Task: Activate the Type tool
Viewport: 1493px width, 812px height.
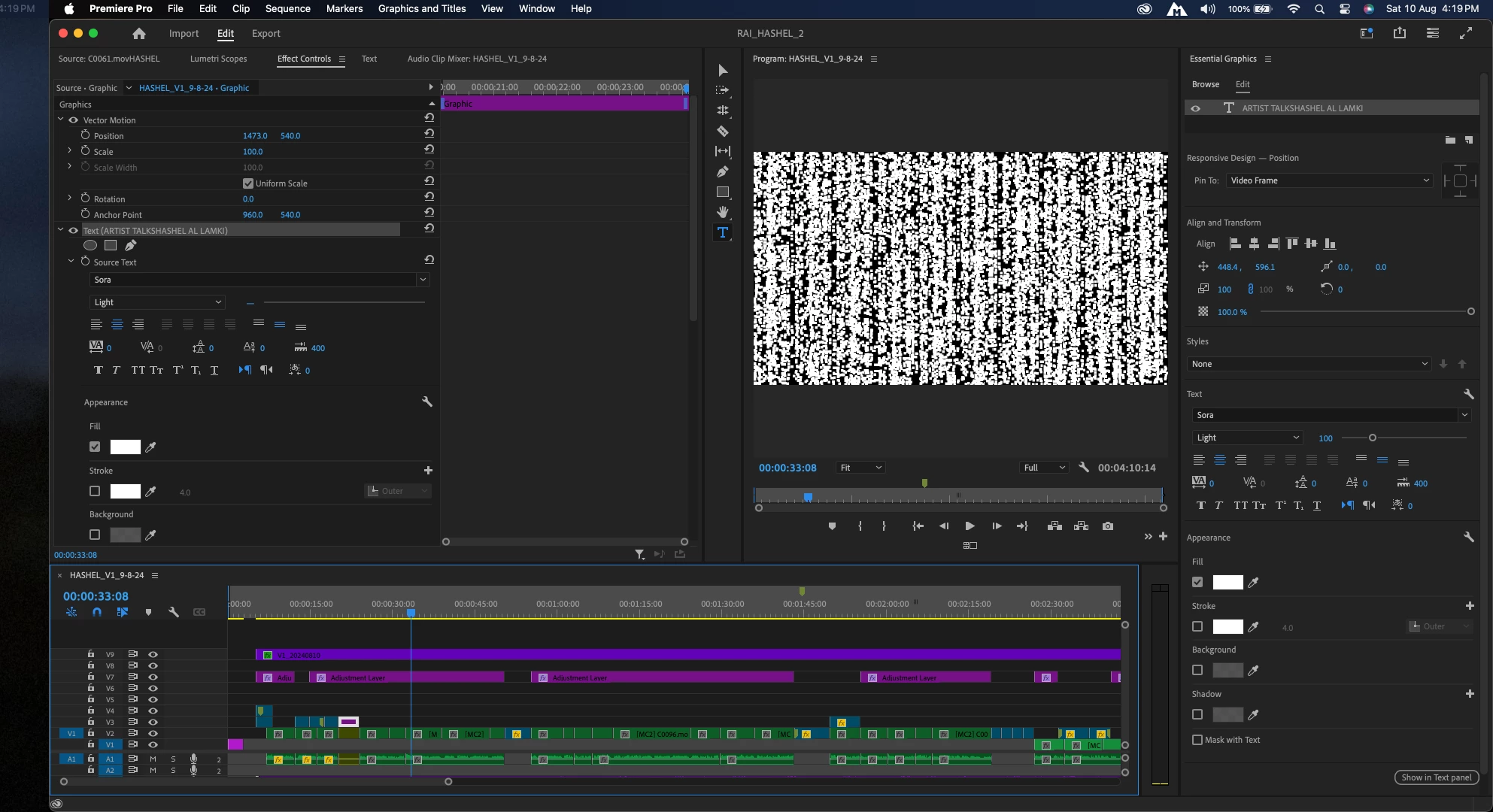Action: 722,232
